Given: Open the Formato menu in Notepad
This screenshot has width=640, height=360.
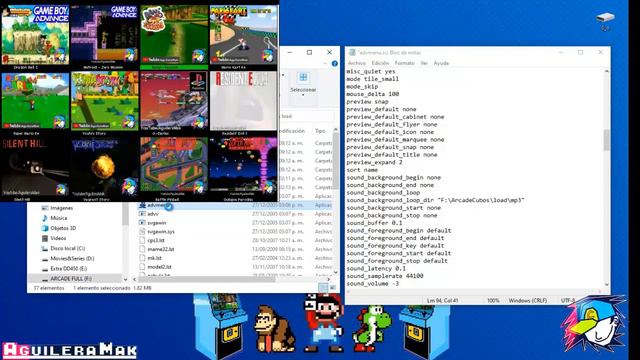Looking at the screenshot, I should pos(404,63).
